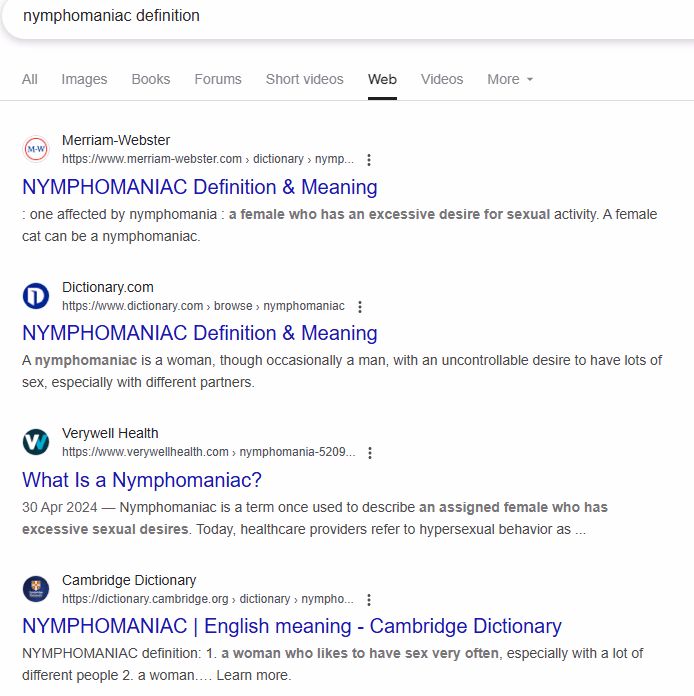
Task: Click the Dictionary.com favicon logo
Action: [x=36, y=296]
